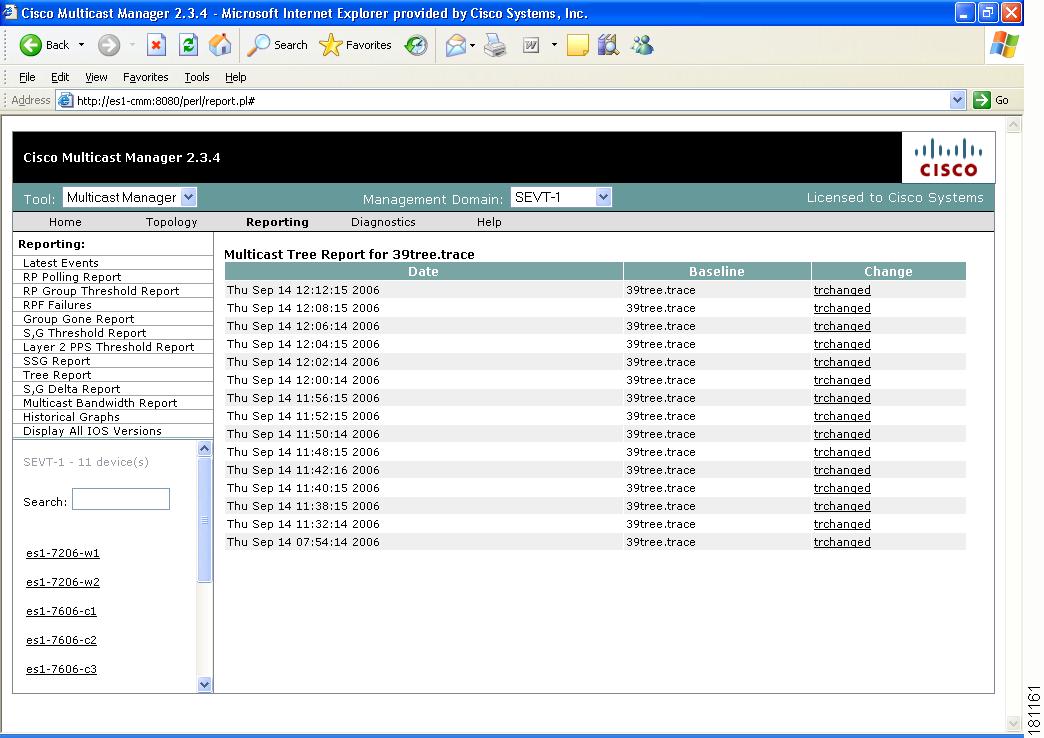Click trchanged for 12:12:15 entry
This screenshot has width=1044, height=738.
pyautogui.click(x=842, y=290)
